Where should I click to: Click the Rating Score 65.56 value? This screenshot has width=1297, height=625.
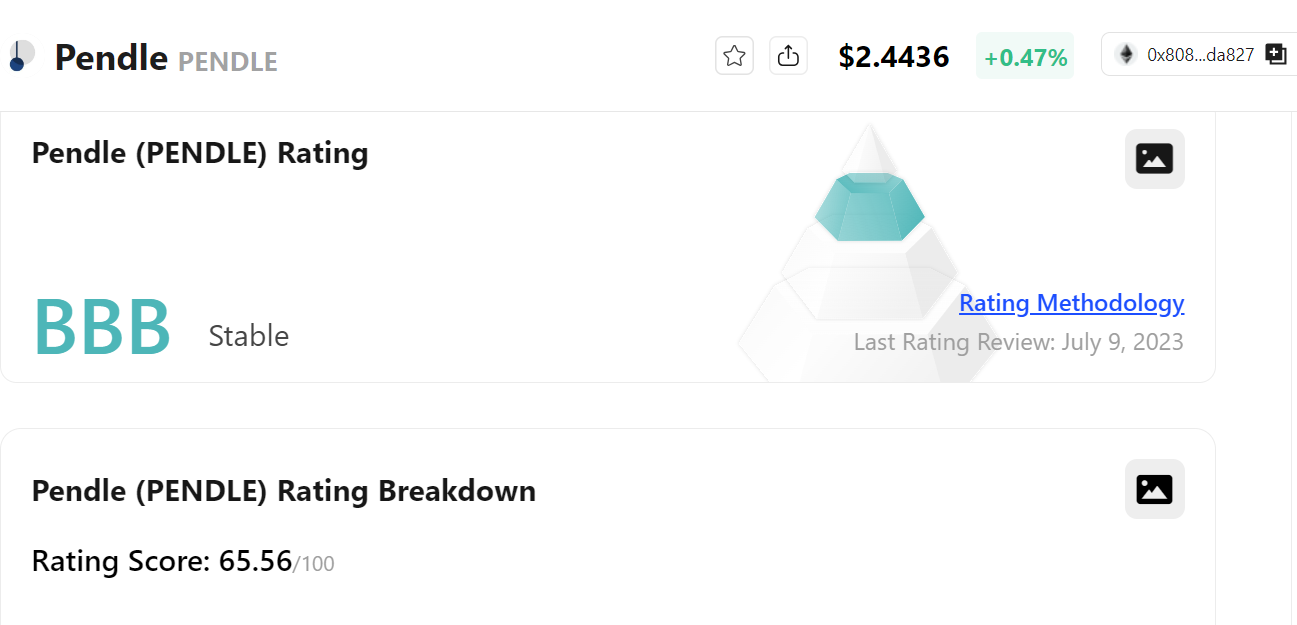pos(255,561)
